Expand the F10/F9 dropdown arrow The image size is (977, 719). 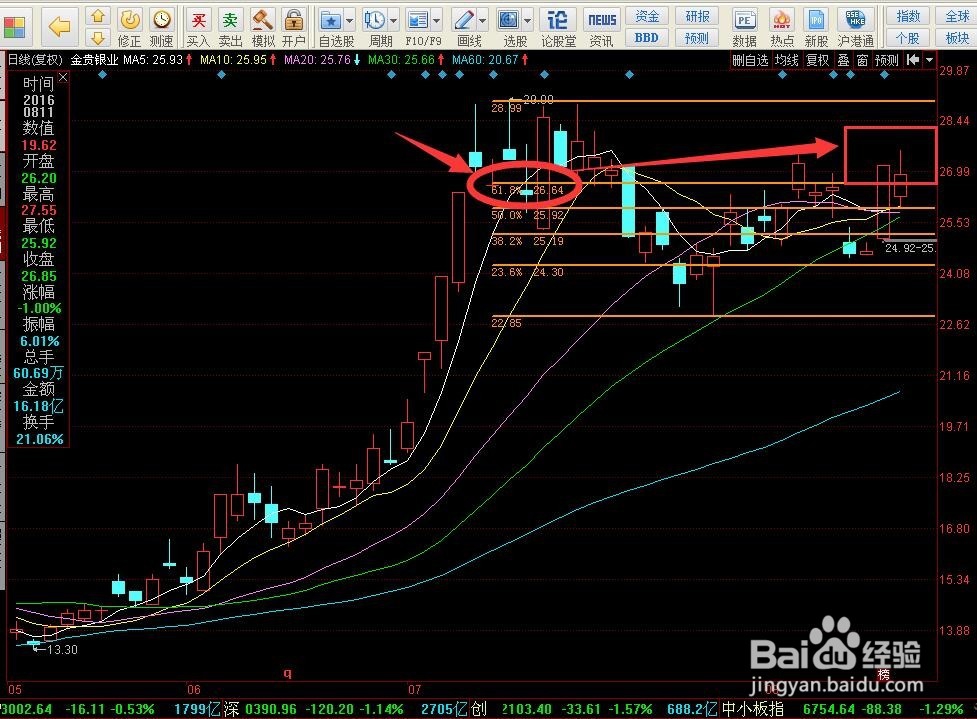coord(436,21)
